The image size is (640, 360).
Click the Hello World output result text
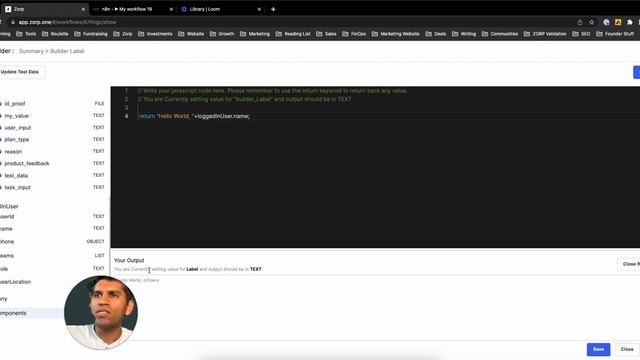tap(138, 280)
